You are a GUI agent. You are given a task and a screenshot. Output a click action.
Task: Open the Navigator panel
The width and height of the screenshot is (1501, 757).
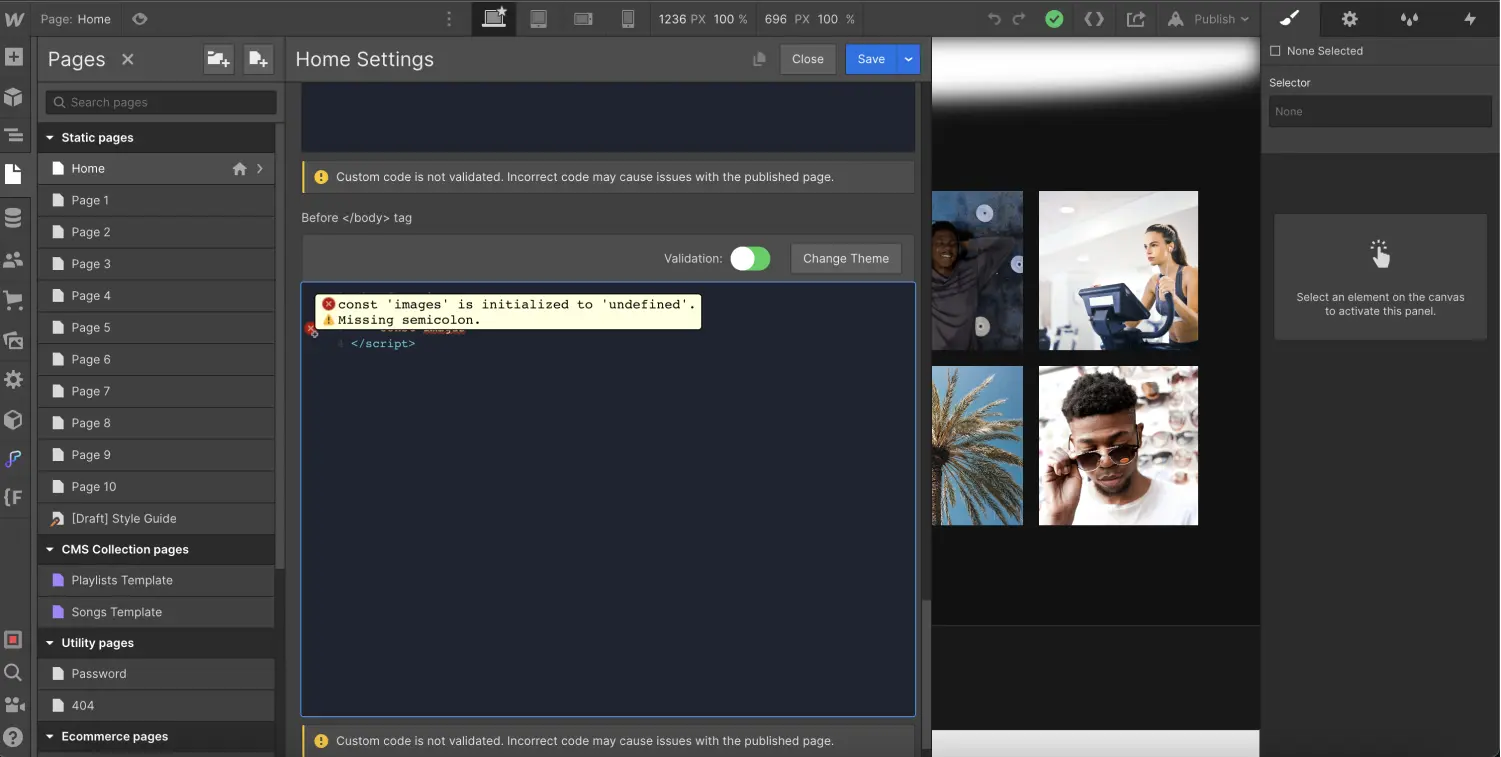14,135
